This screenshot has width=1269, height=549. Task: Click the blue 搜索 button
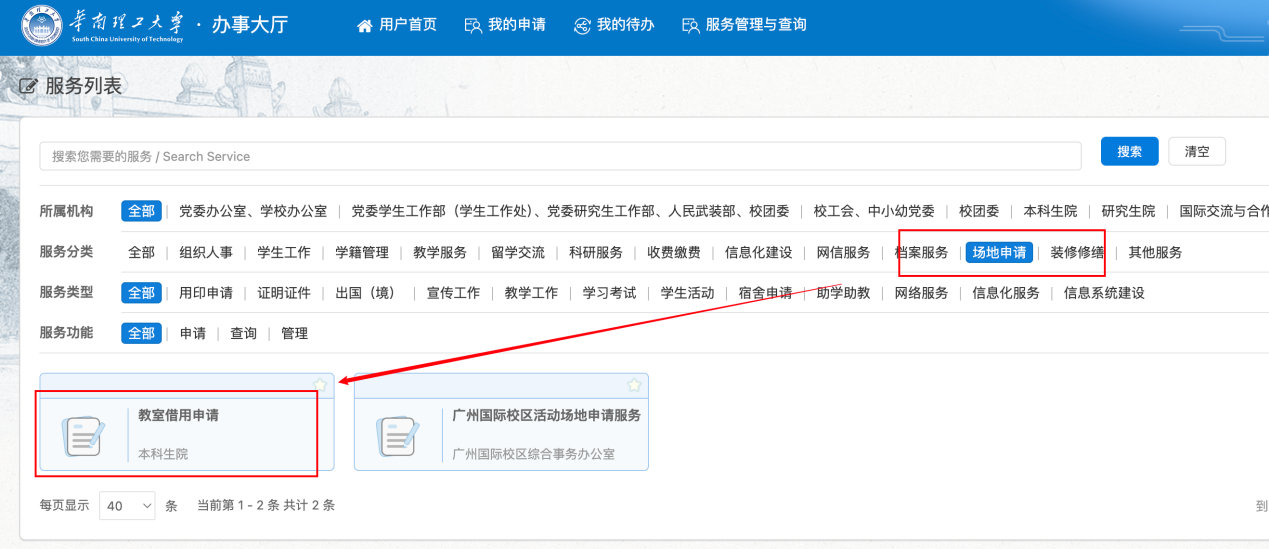1129,152
